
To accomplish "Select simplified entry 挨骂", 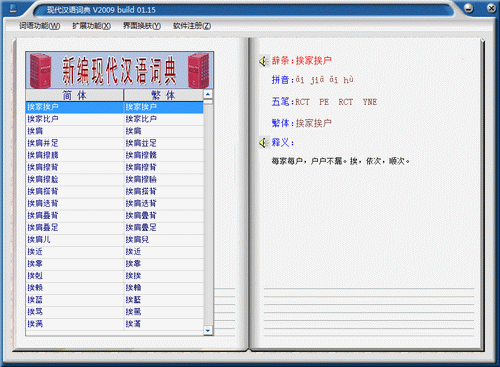I will click(75, 312).
